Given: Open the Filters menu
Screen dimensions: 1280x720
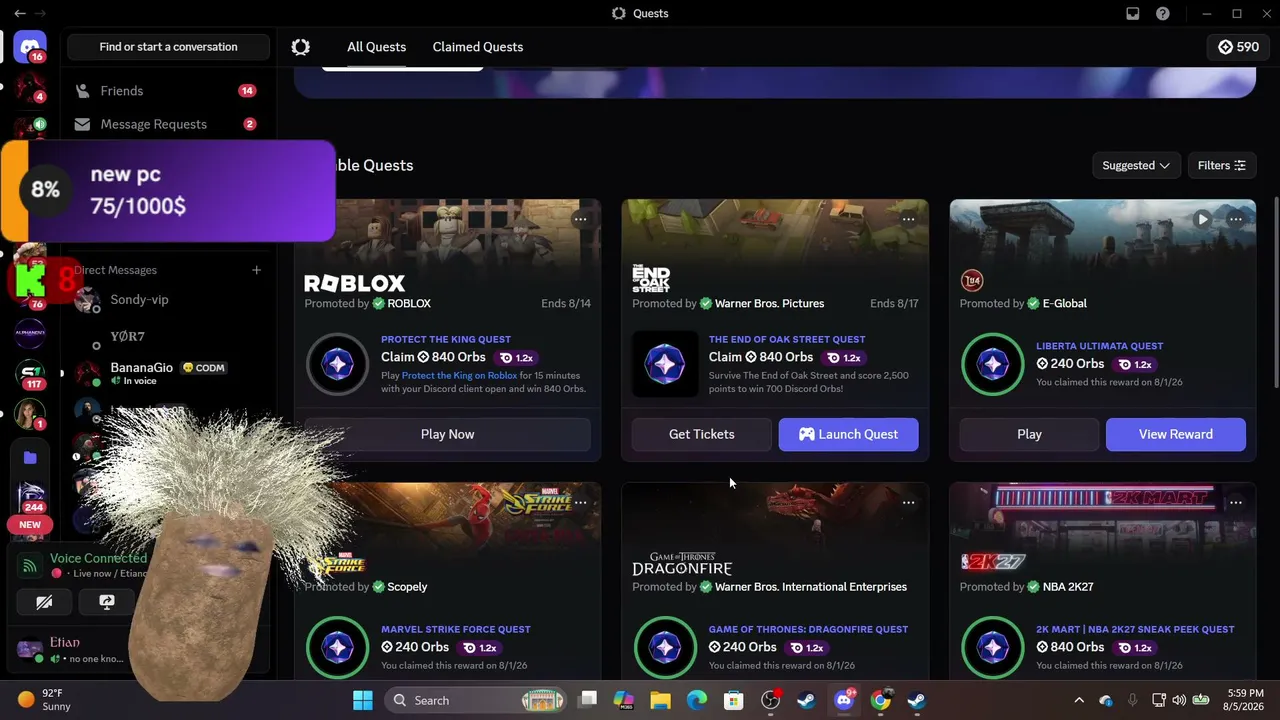Looking at the screenshot, I should (x=1221, y=165).
